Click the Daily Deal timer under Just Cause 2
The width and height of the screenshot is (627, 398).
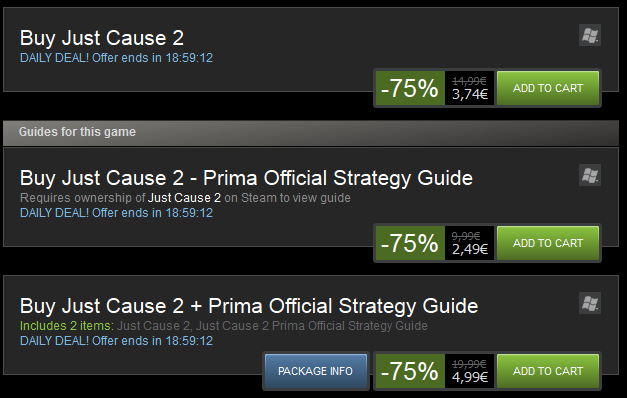pyautogui.click(x=116, y=58)
